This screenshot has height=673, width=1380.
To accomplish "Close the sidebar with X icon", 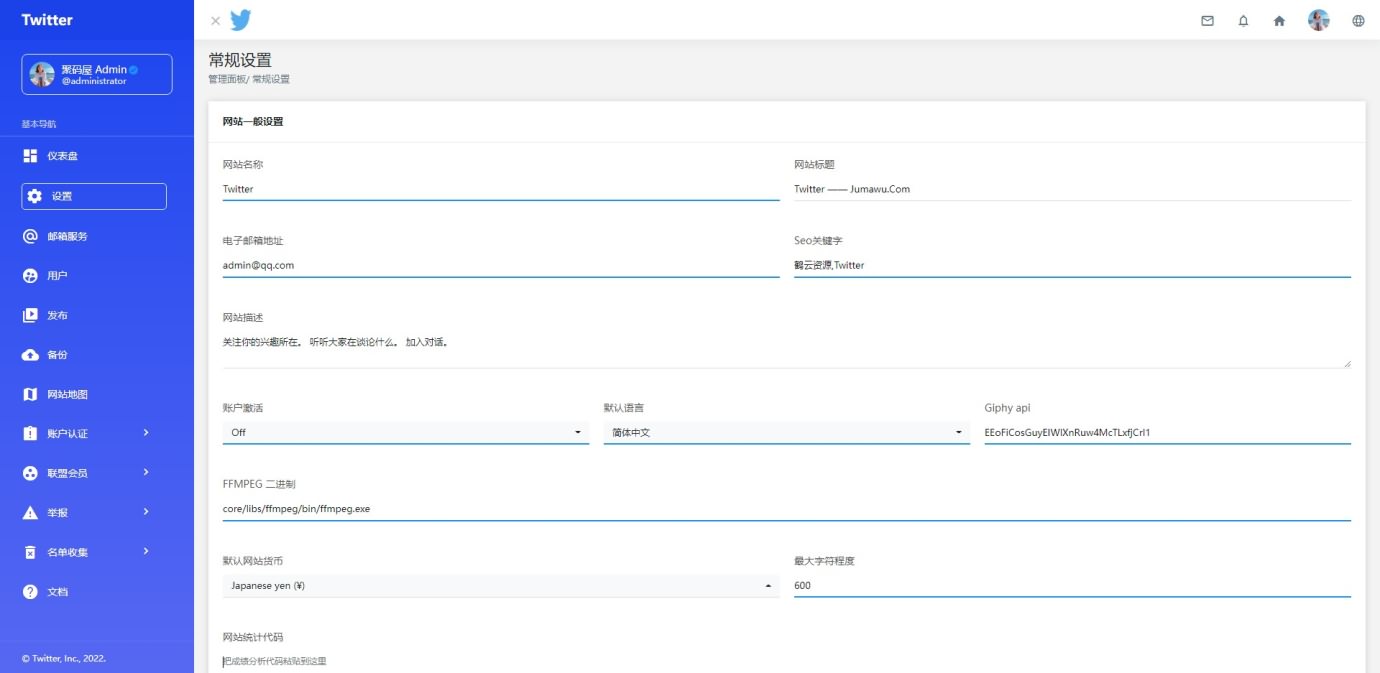I will [x=215, y=21].
